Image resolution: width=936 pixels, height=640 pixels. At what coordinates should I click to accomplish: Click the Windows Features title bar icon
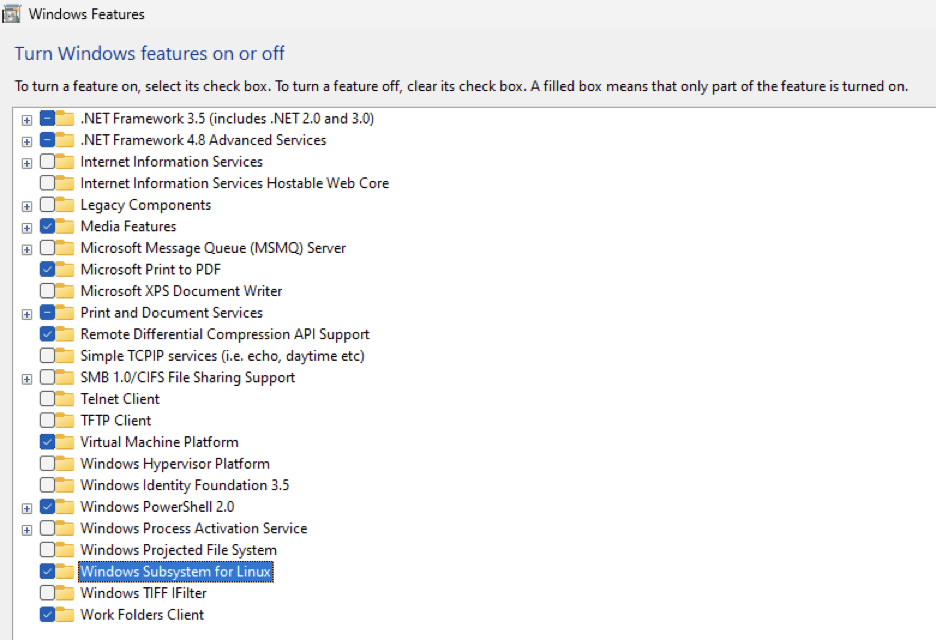pos(12,14)
